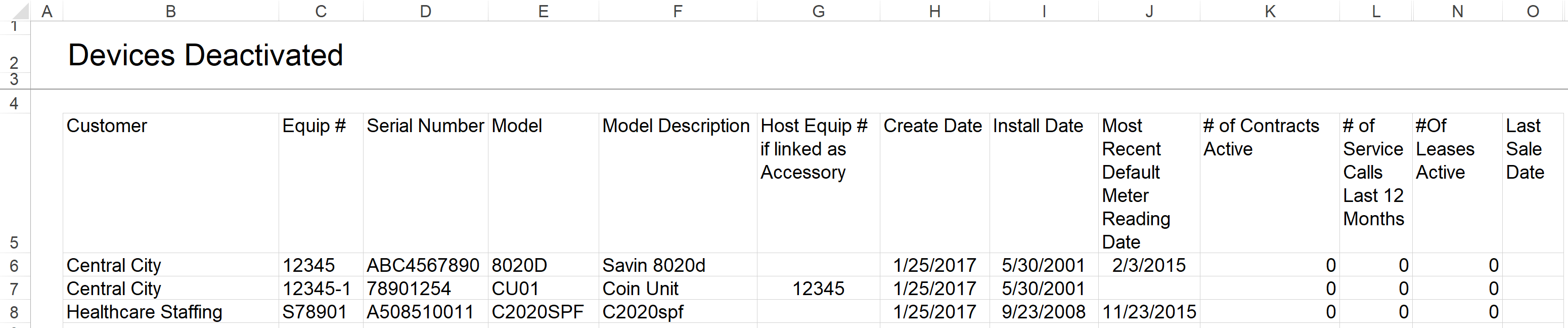Select serial number 78901254
This screenshot has height=328, width=1568.
coord(425,289)
